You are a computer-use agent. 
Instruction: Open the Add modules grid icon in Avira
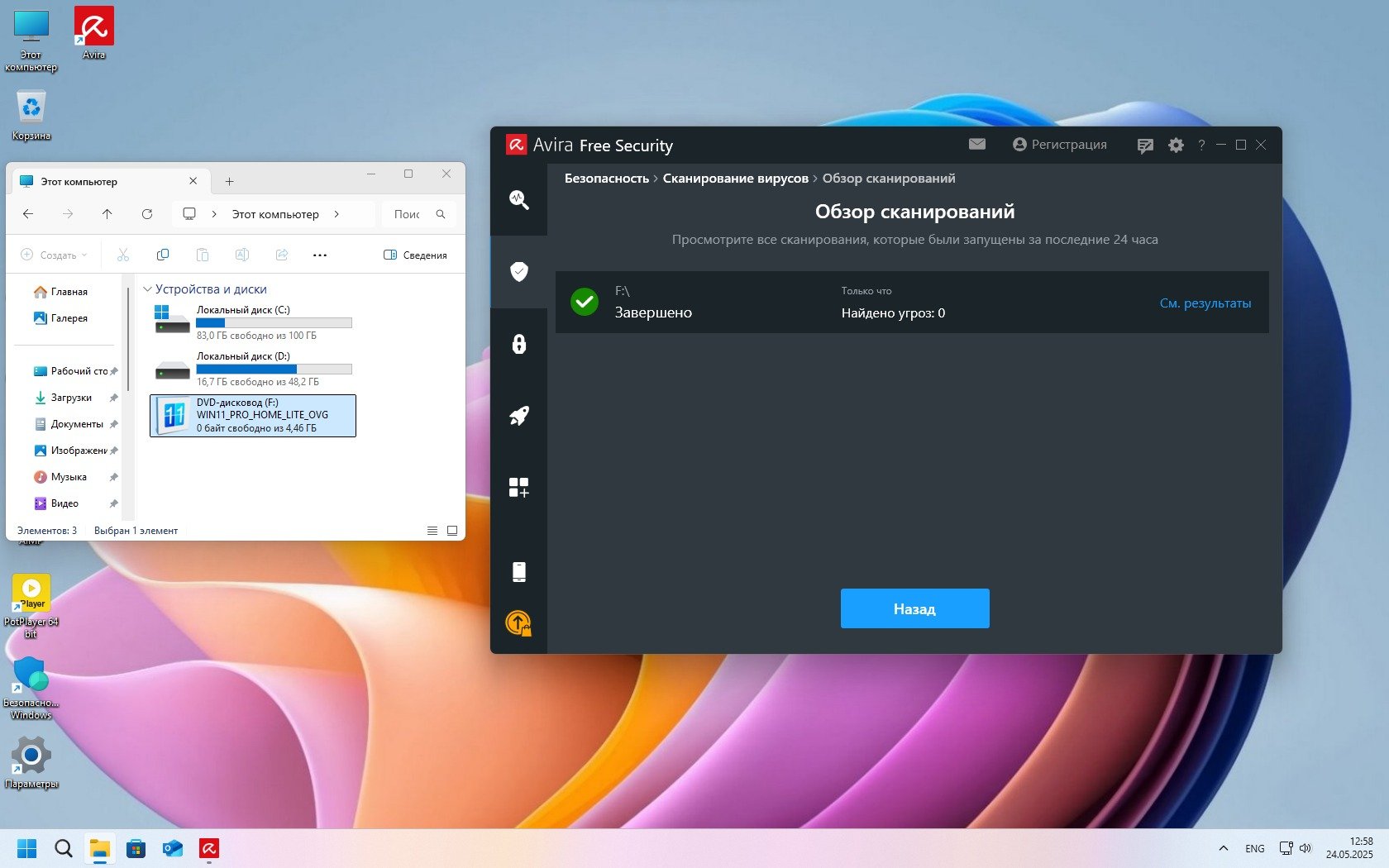pyautogui.click(x=518, y=488)
